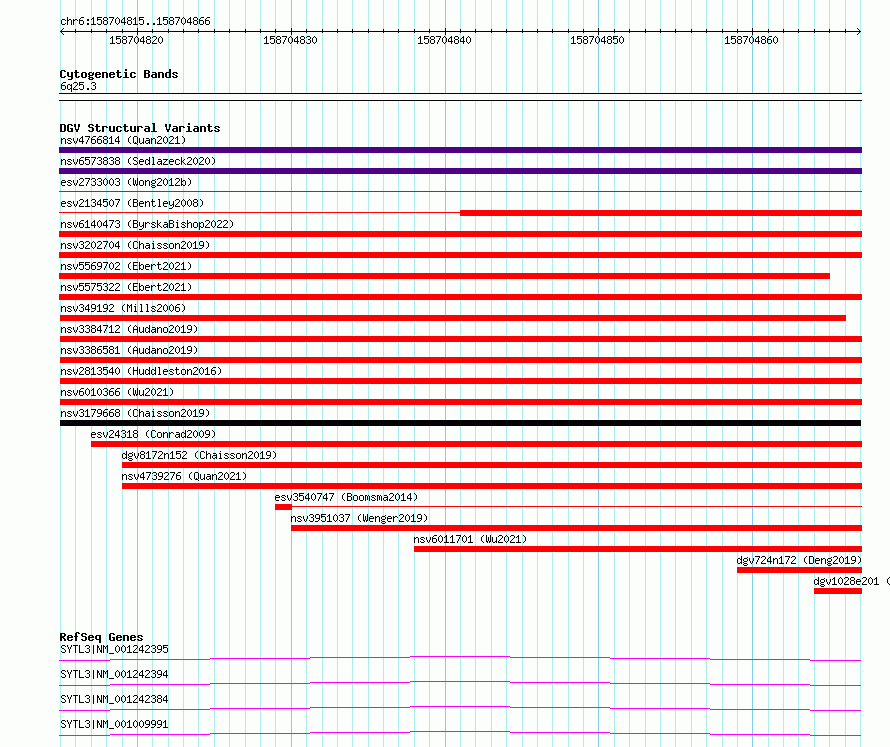This screenshot has width=890, height=747.
Task: Select variant label dgv1028e201
Action: (x=846, y=581)
